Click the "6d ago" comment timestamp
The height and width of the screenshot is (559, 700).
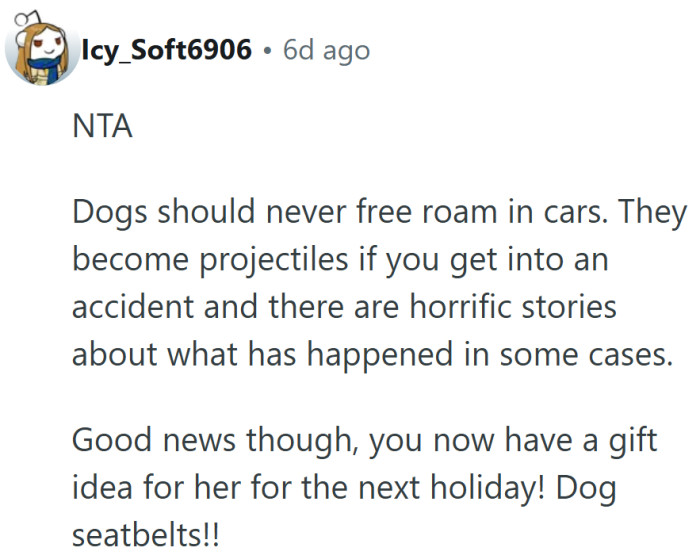(x=326, y=49)
